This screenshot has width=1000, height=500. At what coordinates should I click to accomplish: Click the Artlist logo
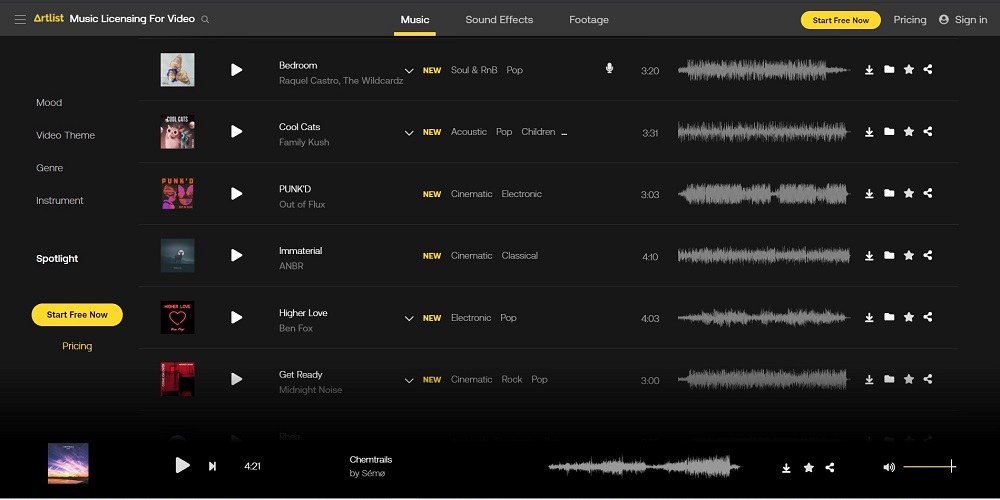(49, 18)
